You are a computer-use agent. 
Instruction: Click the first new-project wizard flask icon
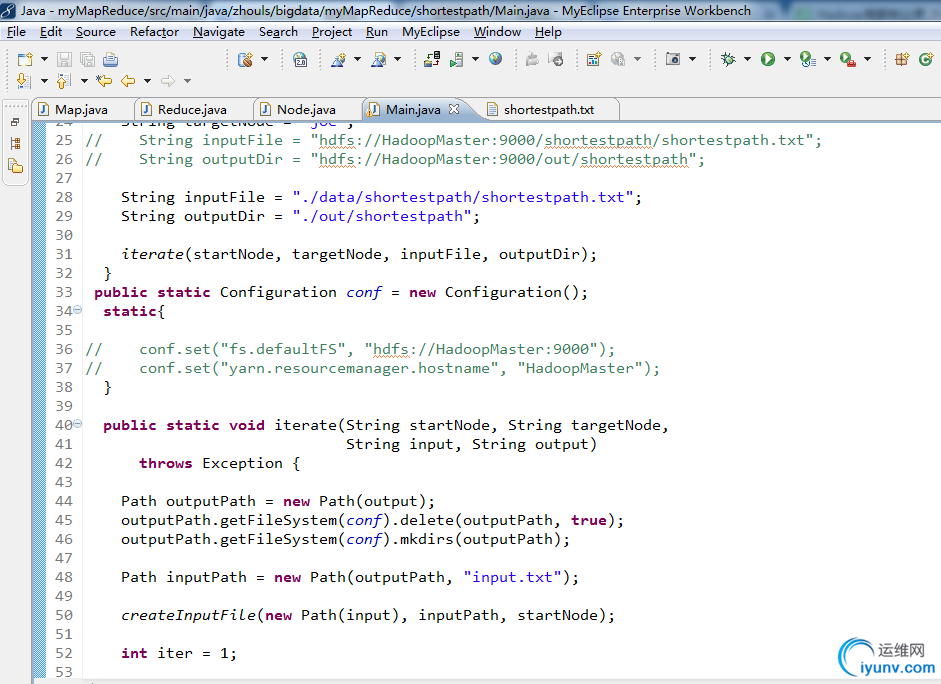click(x=338, y=59)
